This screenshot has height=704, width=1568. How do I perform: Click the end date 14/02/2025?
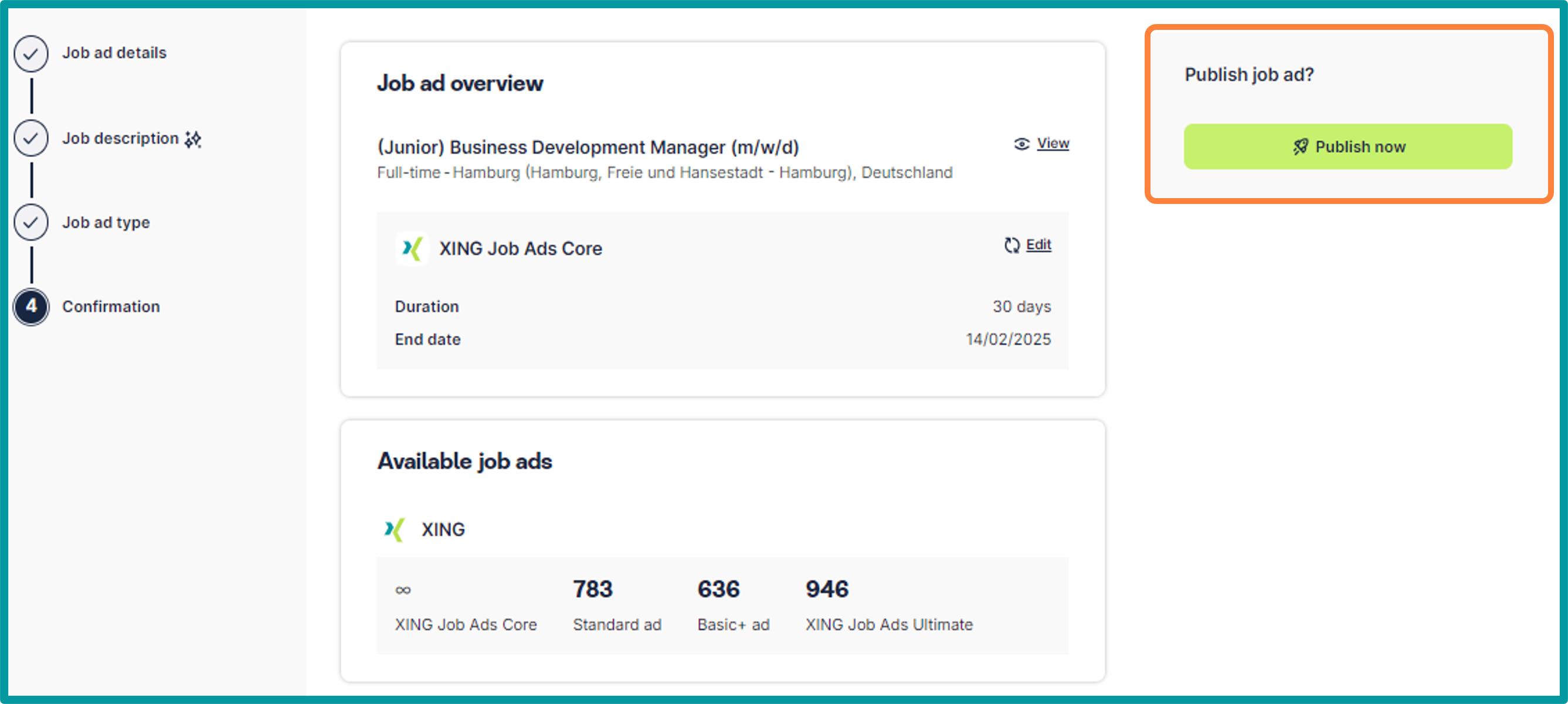[1008, 339]
